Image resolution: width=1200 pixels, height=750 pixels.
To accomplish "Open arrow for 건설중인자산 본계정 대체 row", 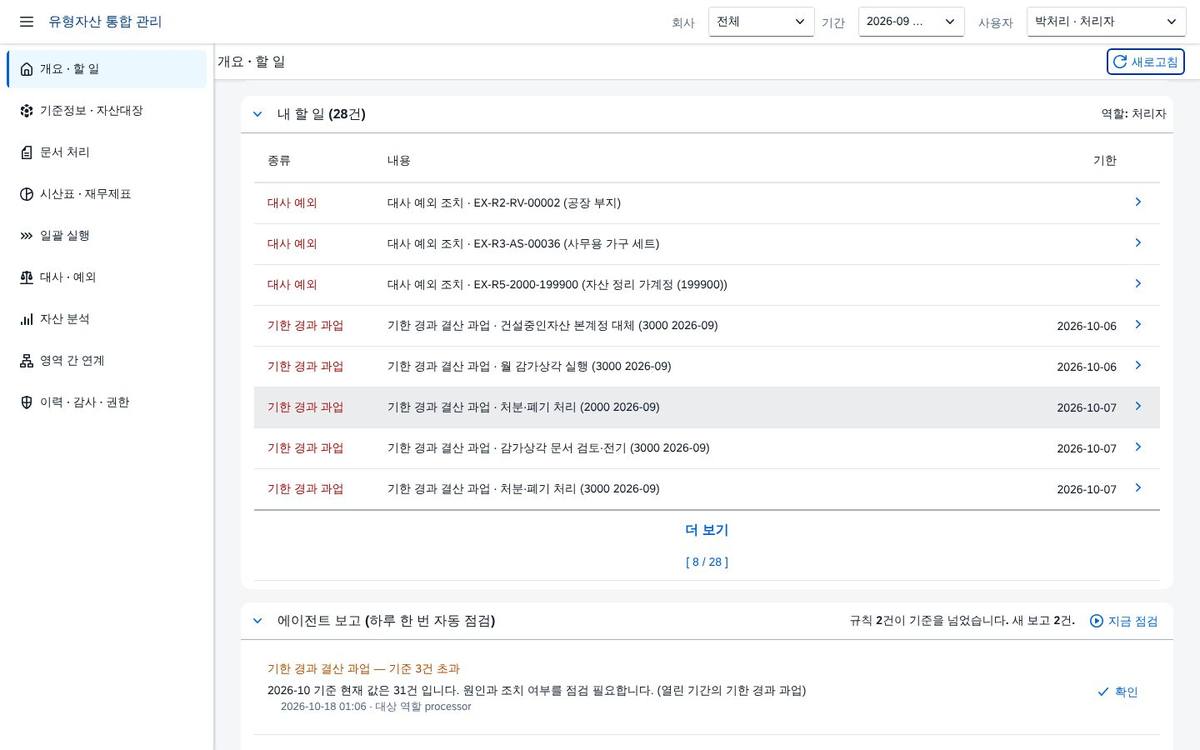I will [x=1138, y=325].
